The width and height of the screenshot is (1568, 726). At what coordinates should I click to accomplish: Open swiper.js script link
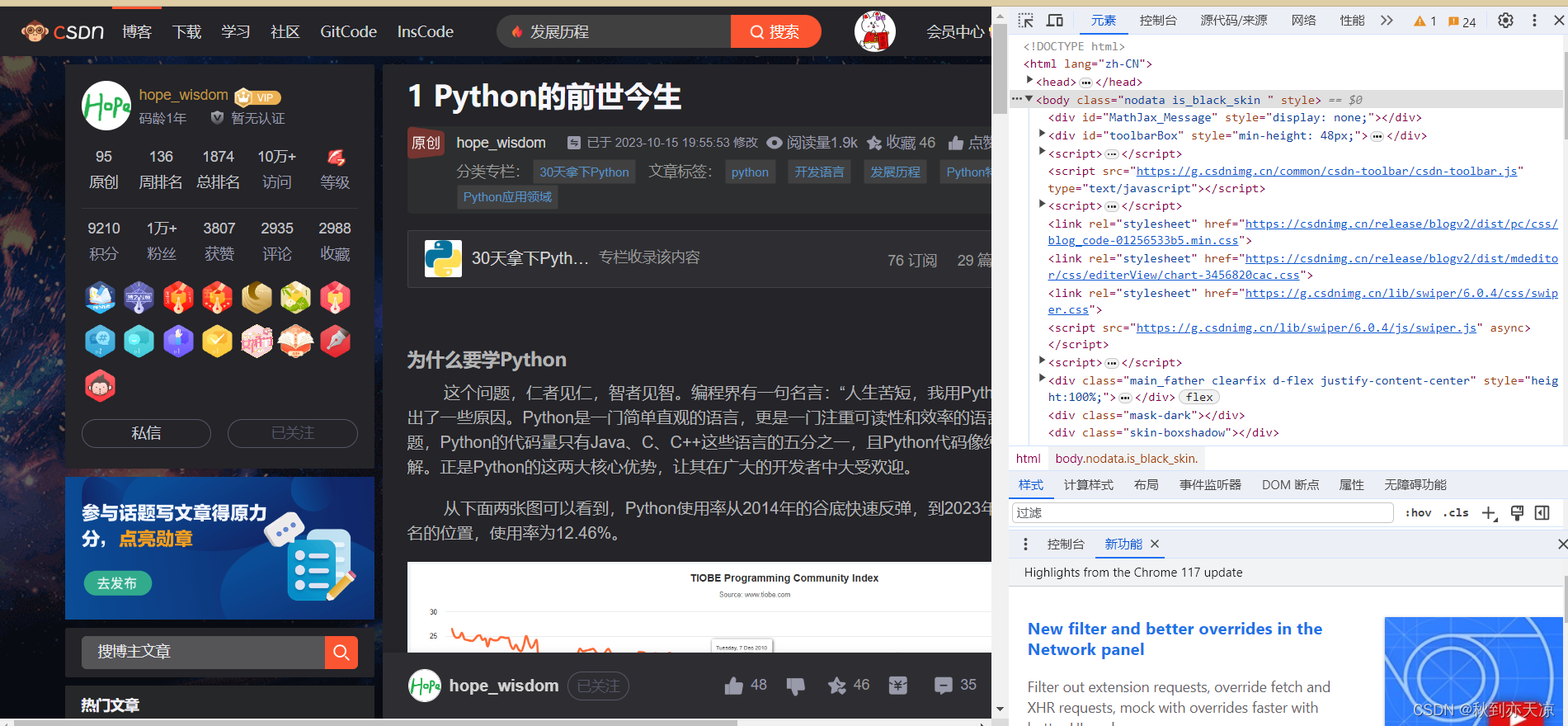[x=1307, y=328]
